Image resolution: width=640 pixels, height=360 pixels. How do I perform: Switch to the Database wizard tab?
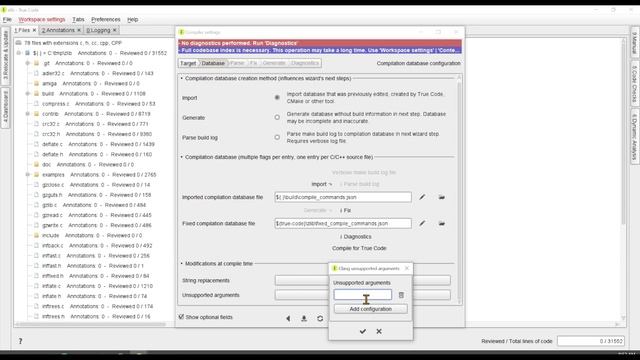[213, 63]
